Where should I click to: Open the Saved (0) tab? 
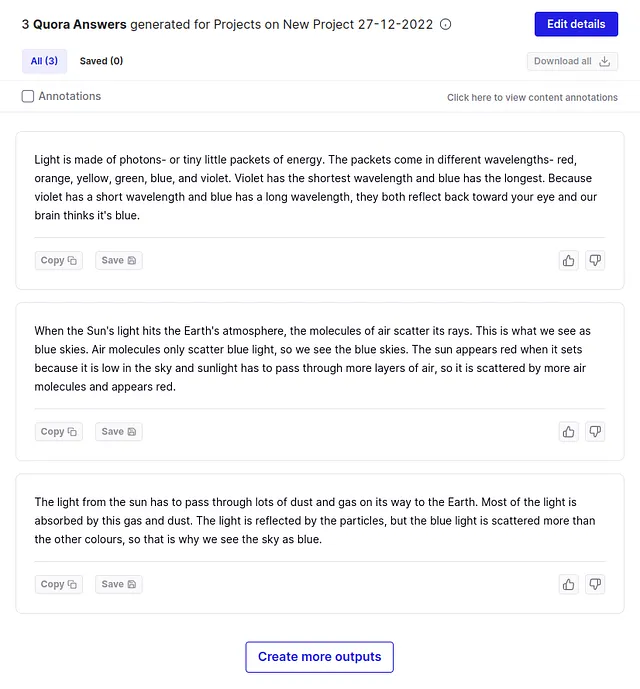(101, 61)
